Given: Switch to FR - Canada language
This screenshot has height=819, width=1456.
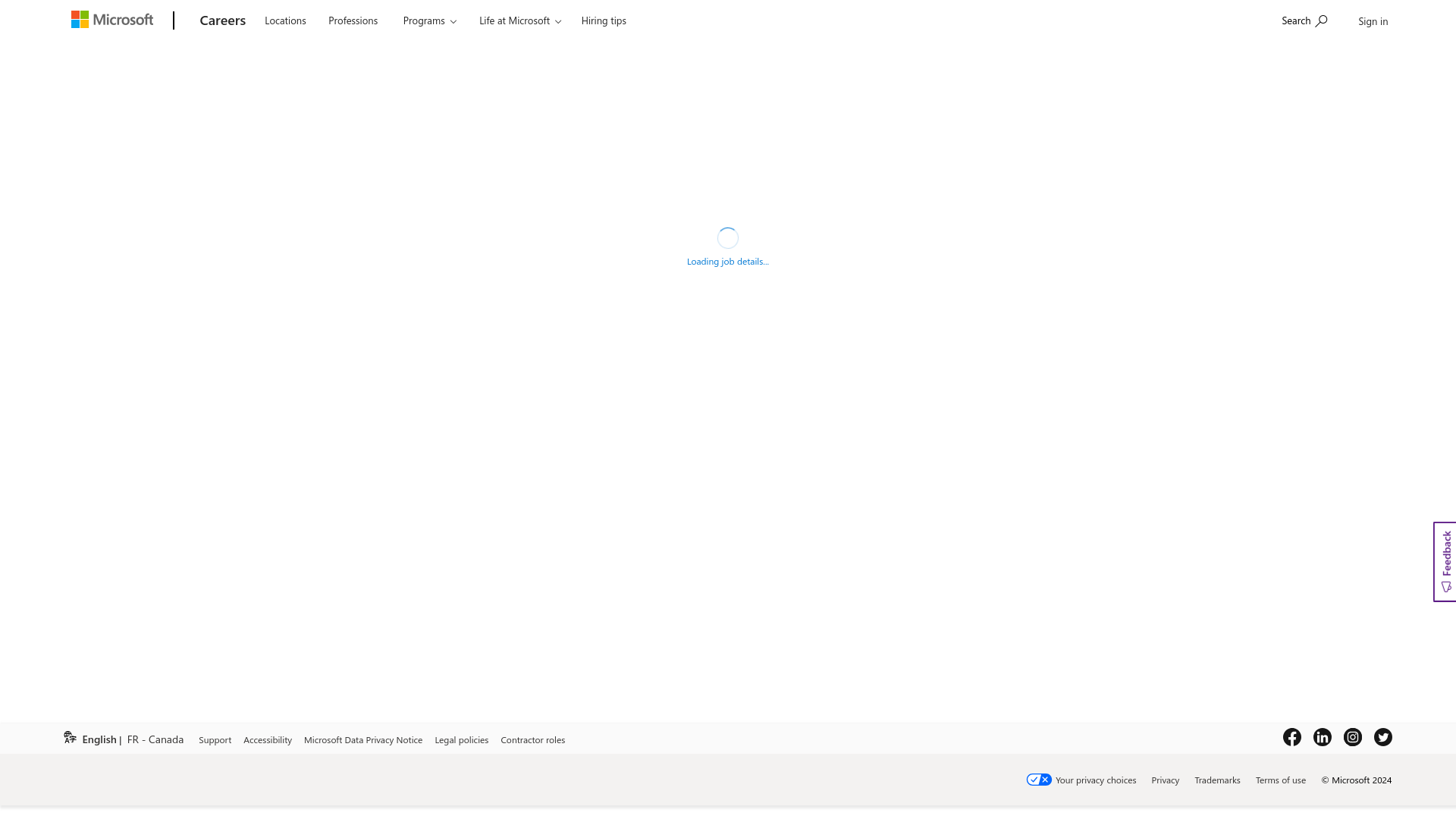Looking at the screenshot, I should click(155, 739).
